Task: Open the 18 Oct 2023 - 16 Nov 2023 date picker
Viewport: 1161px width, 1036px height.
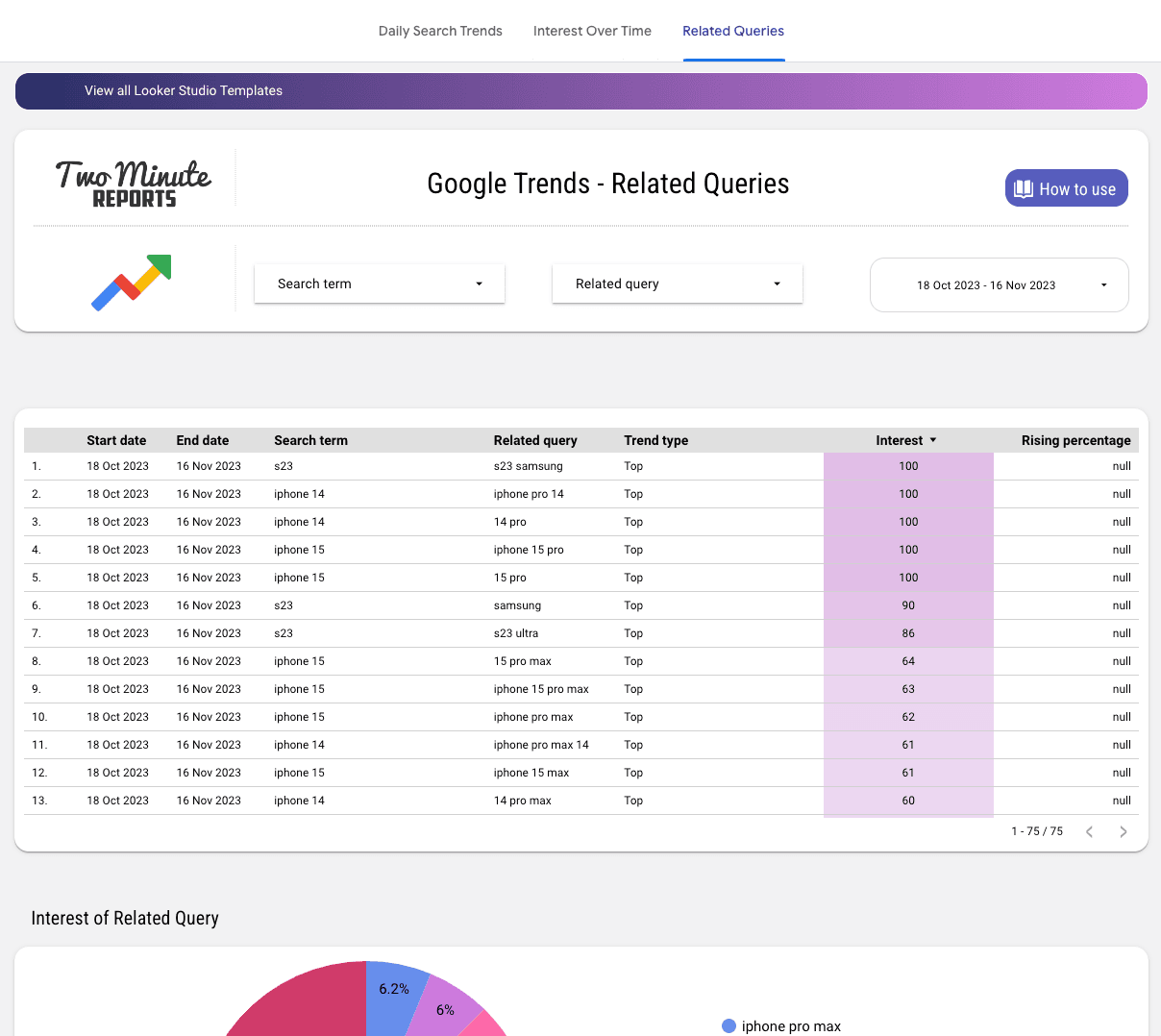Action: (999, 284)
